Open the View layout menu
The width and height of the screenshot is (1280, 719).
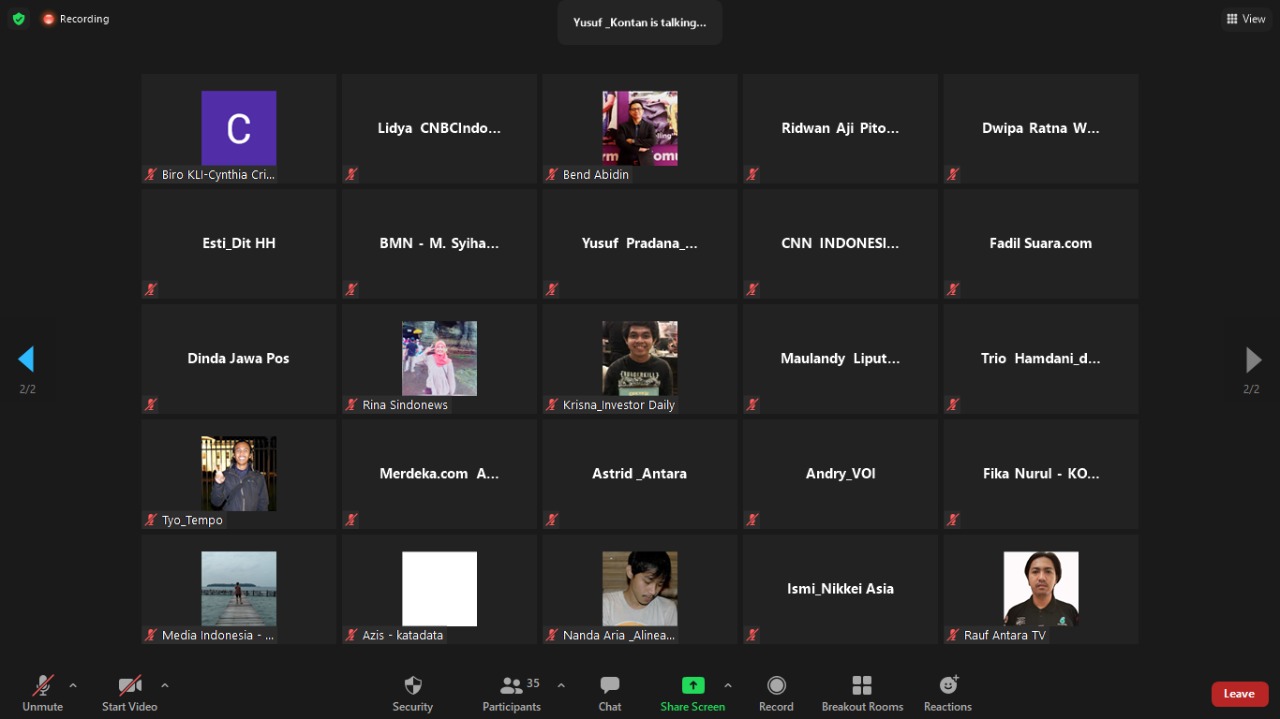1246,19
